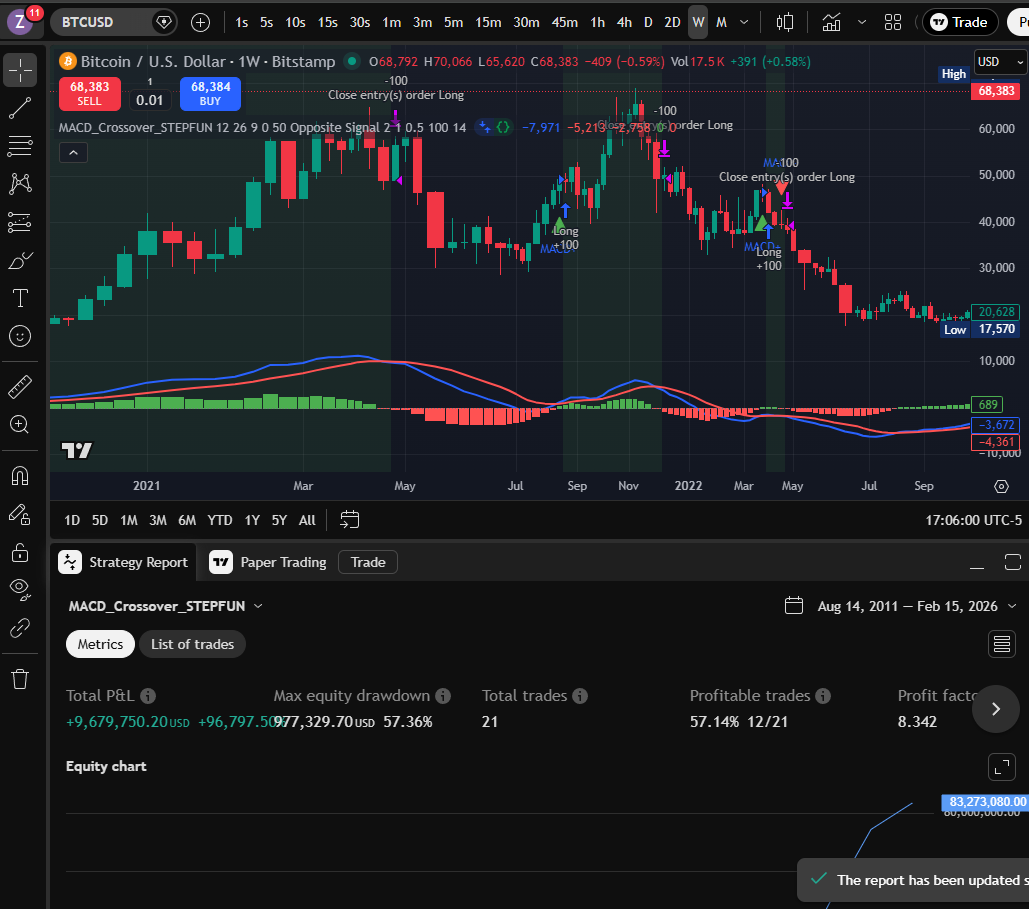Viewport: 1029px width, 909px height.
Task: Open the trend line drawing tool
Action: point(20,108)
